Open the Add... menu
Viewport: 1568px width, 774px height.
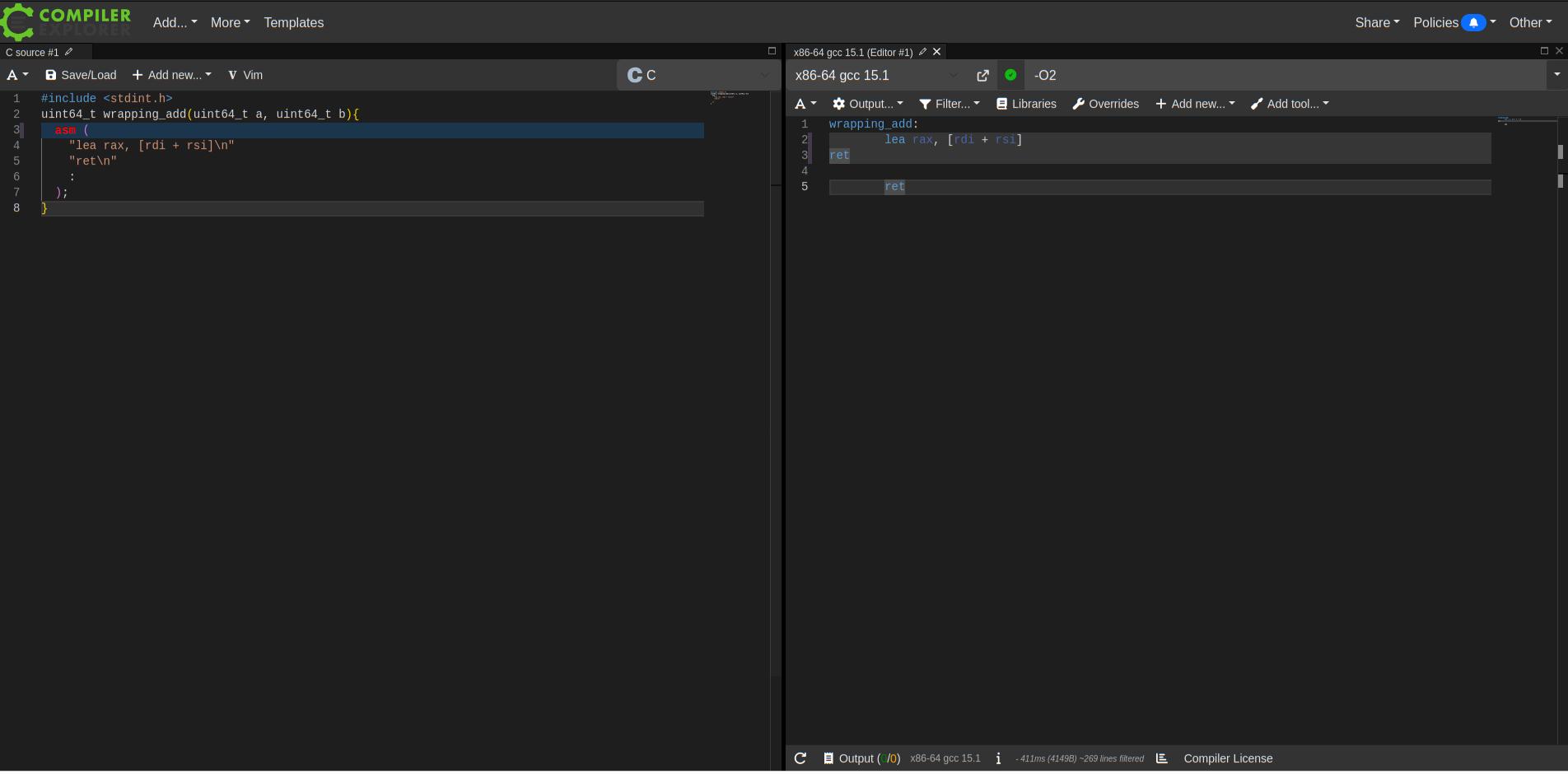pos(175,23)
